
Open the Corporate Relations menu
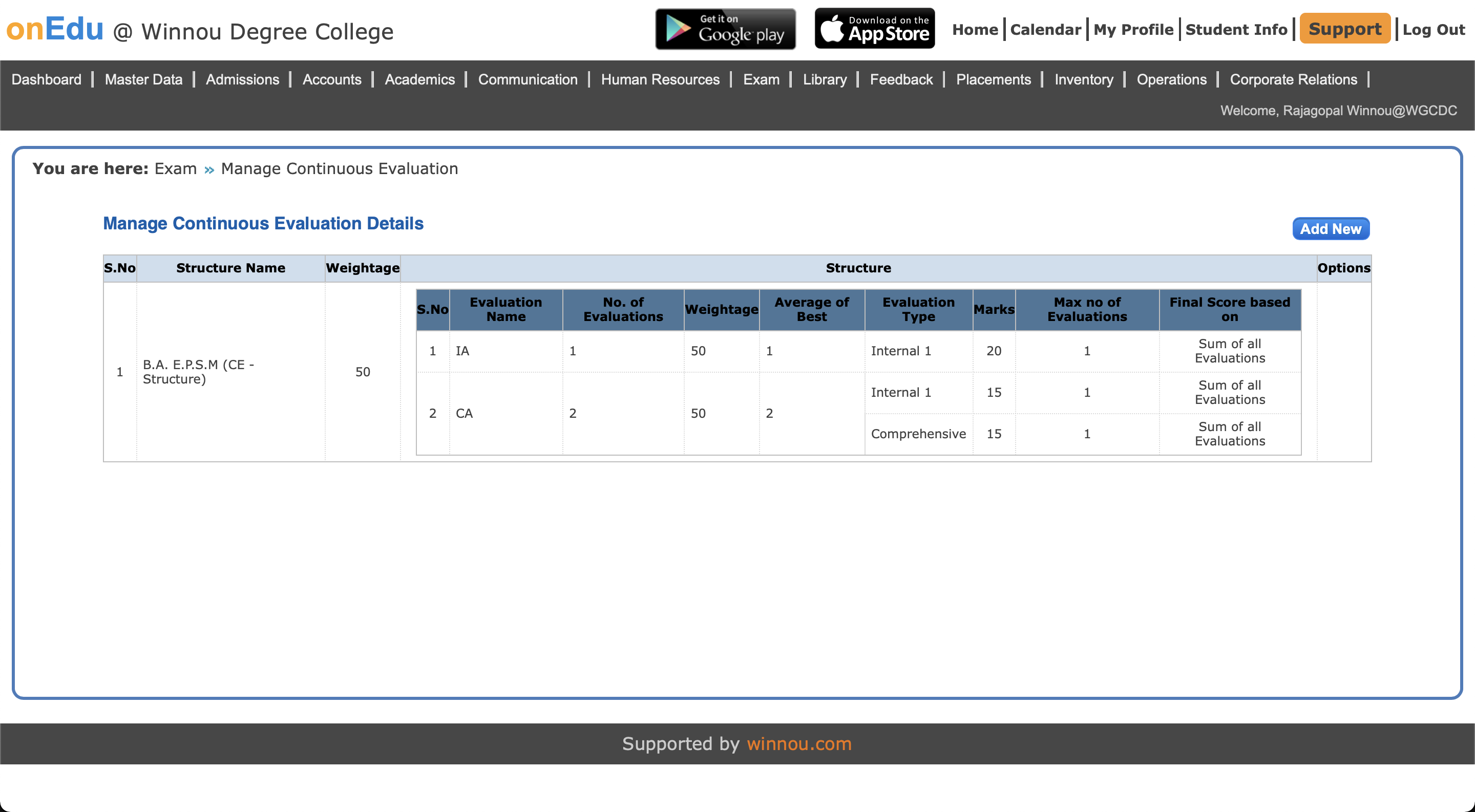(1293, 79)
